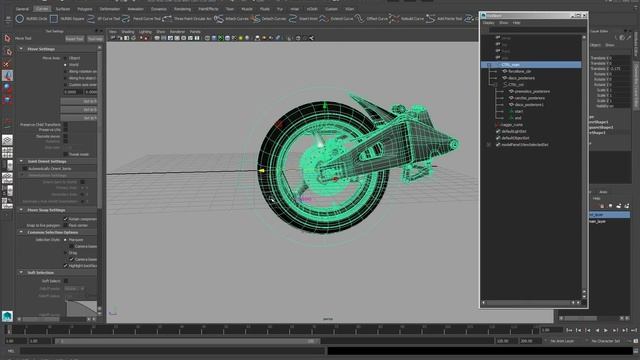Viewport: 640px width, 360px height.
Task: Open the Polygons shelf tab
Action: pyautogui.click(x=85, y=9)
